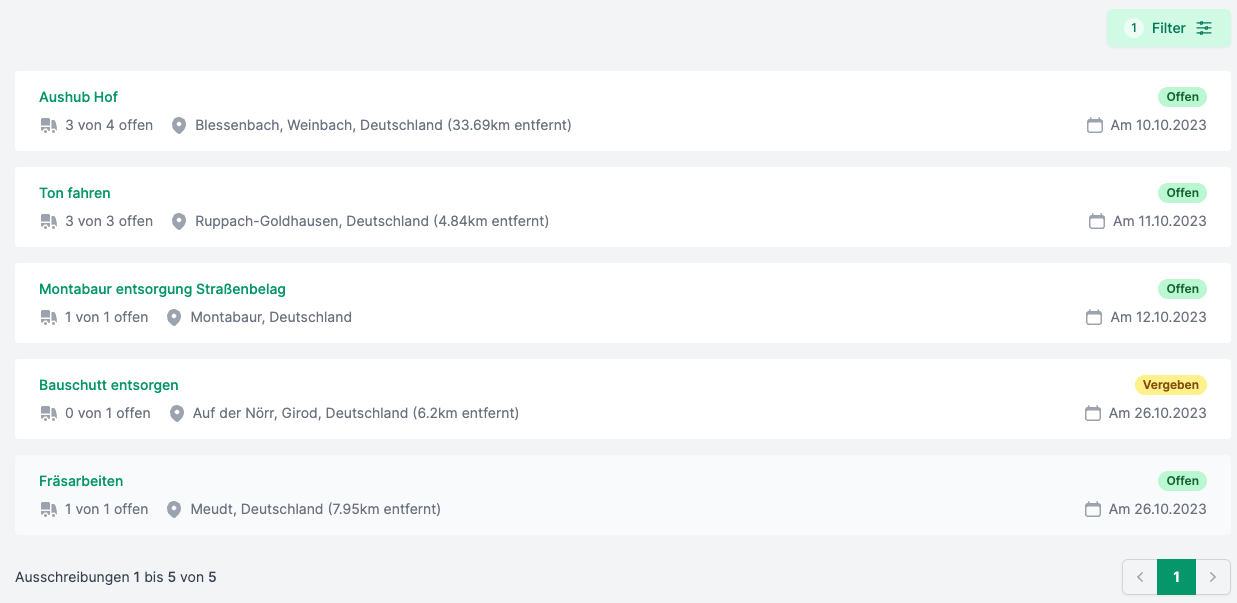Open the Fräsarbeiten tender
Viewport: 1237px width, 603px height.
(x=81, y=481)
